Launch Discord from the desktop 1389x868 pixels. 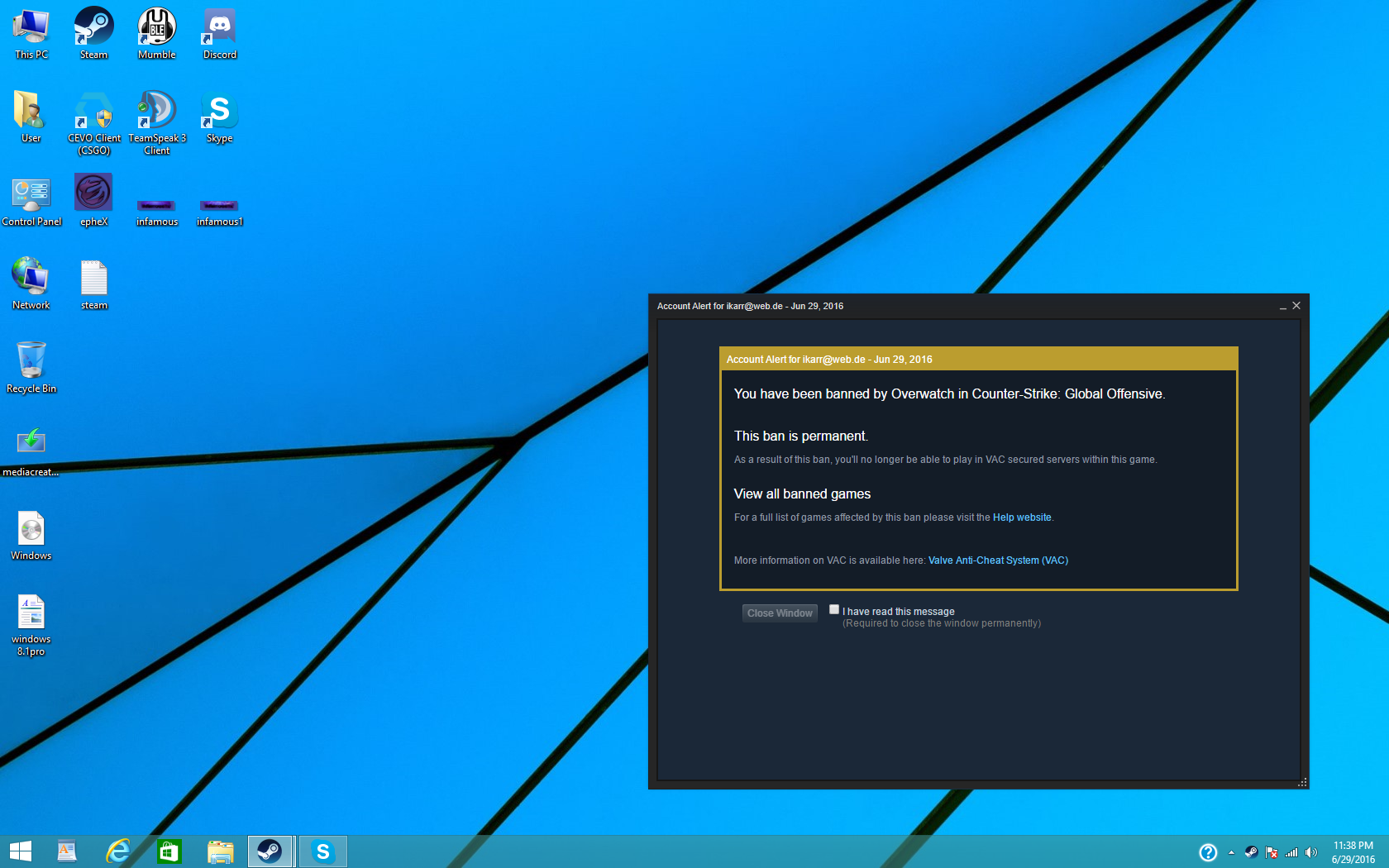219,33
